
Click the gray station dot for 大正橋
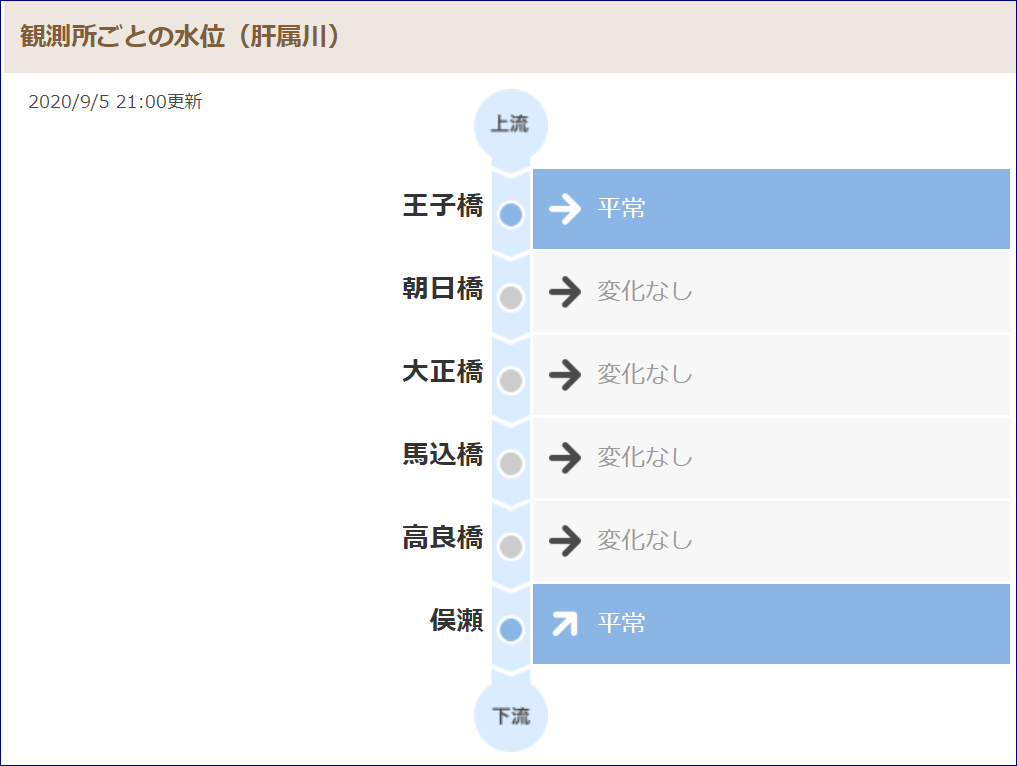click(x=511, y=381)
